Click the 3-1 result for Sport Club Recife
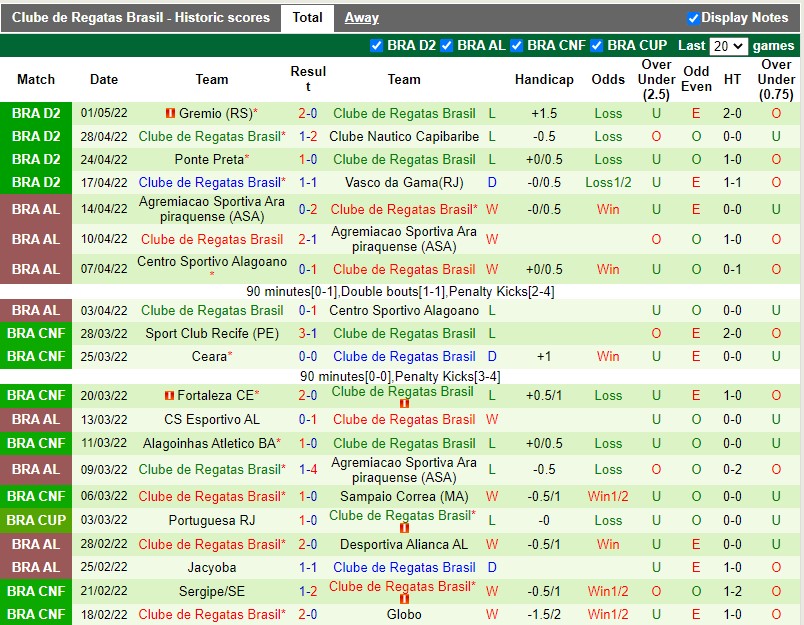Viewport: 804px width, 625px height. tap(308, 333)
